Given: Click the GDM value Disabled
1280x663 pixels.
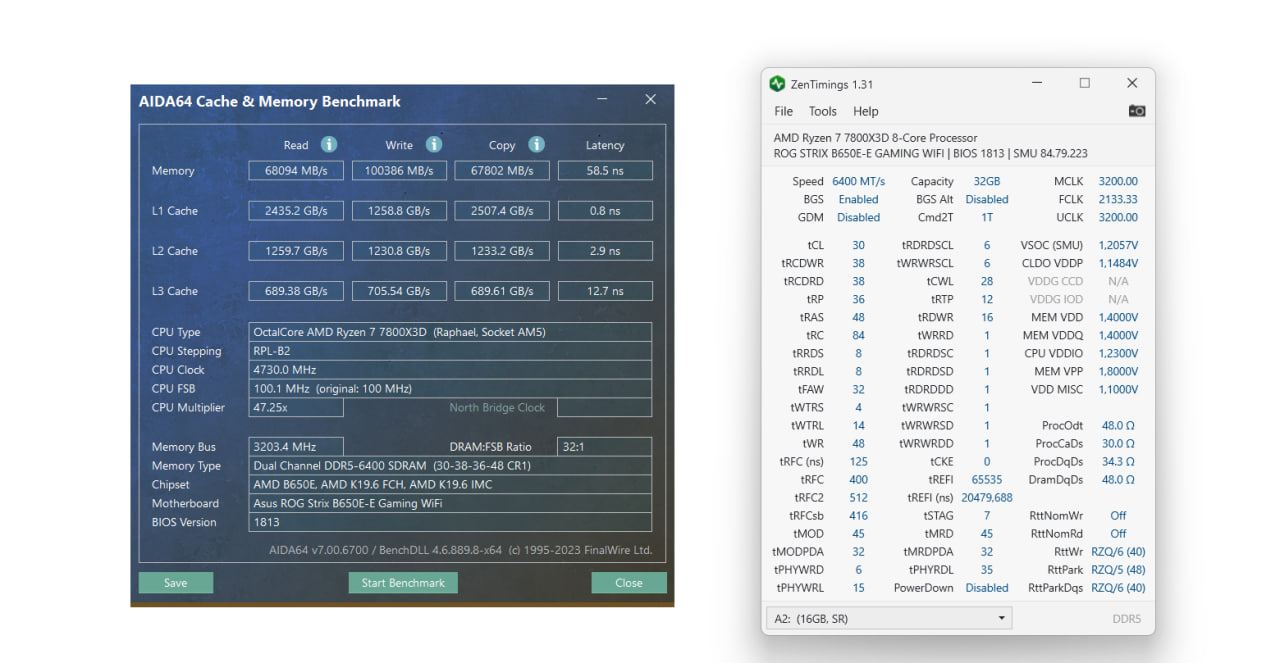Looking at the screenshot, I should click(x=858, y=218).
